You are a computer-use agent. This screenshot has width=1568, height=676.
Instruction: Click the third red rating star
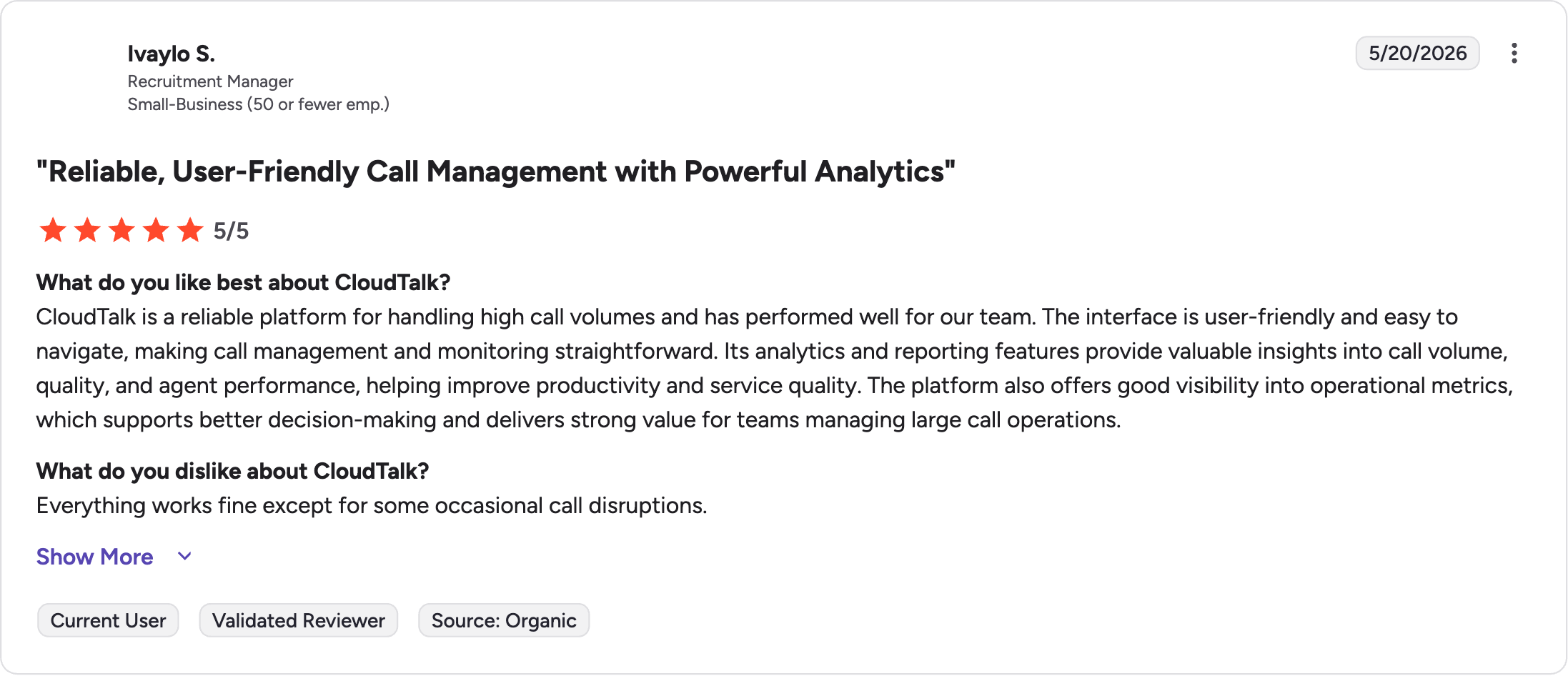pyautogui.click(x=121, y=230)
